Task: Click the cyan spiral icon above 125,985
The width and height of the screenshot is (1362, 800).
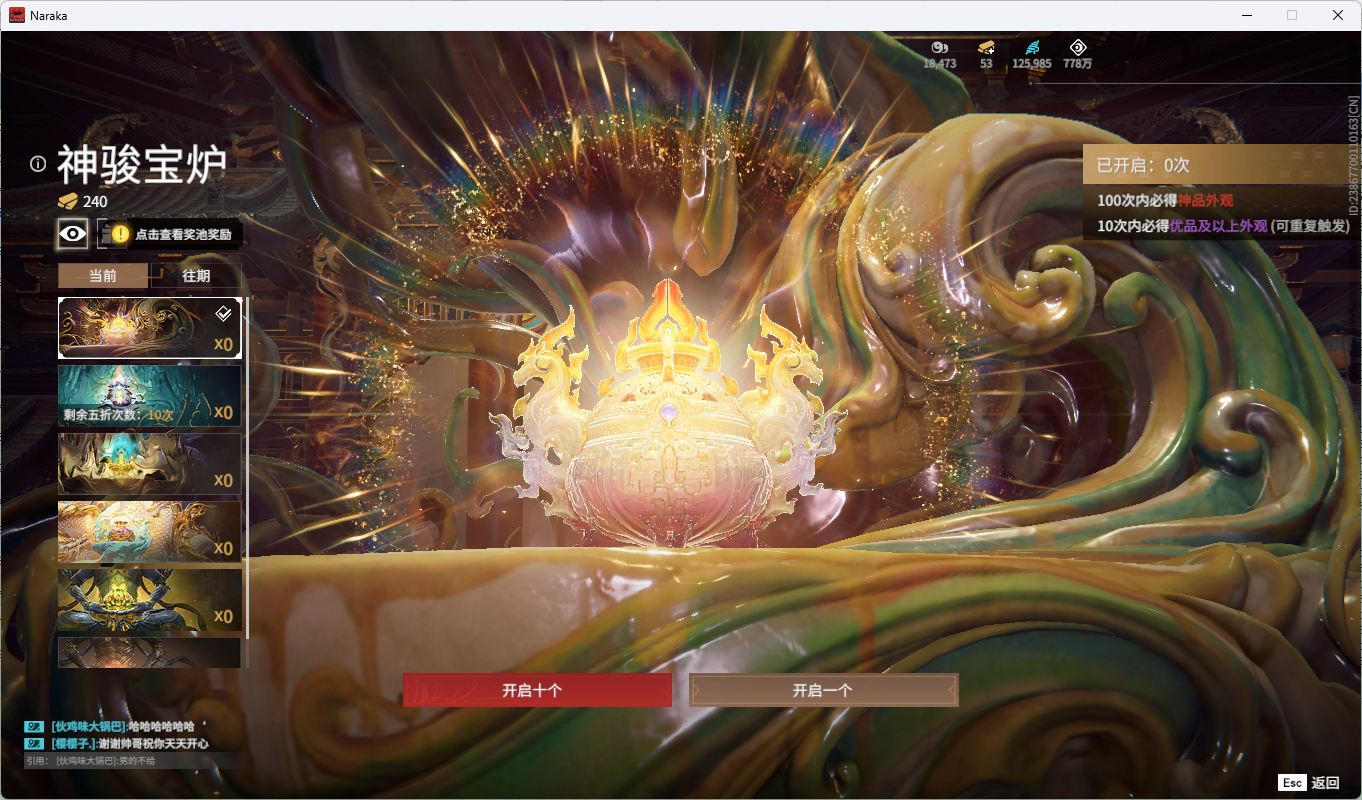Action: pos(1031,47)
